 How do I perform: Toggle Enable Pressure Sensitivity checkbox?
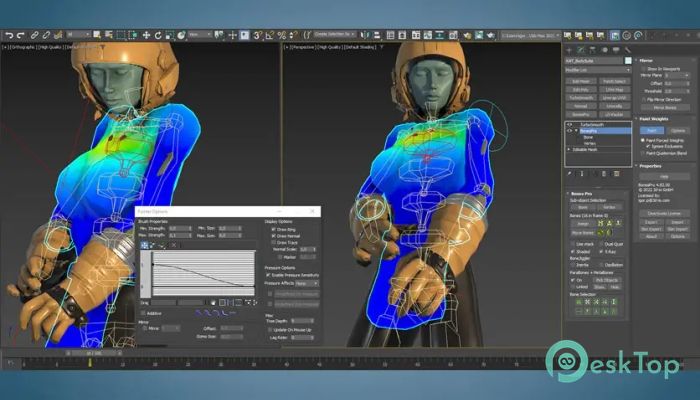click(268, 275)
